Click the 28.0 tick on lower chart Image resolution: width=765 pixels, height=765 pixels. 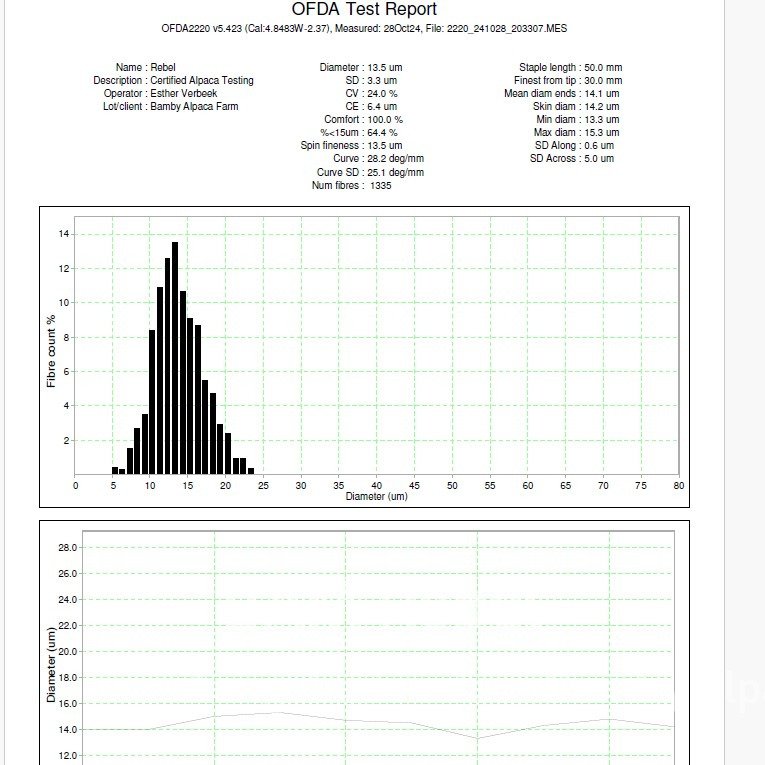coord(68,547)
